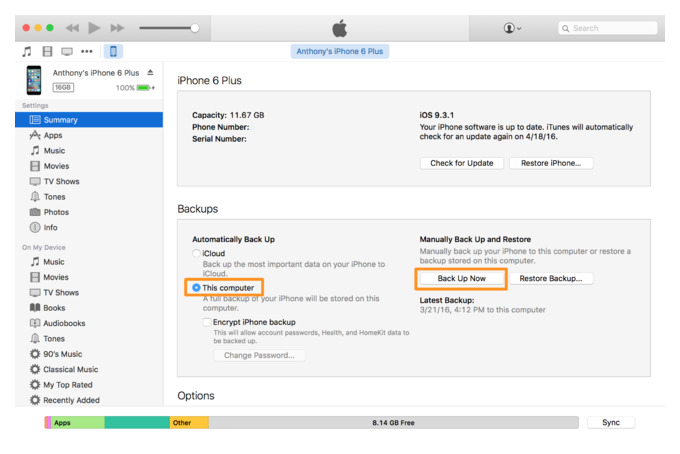The image size is (680, 454).
Task: Select iCloud backup radio button
Action: tap(196, 253)
